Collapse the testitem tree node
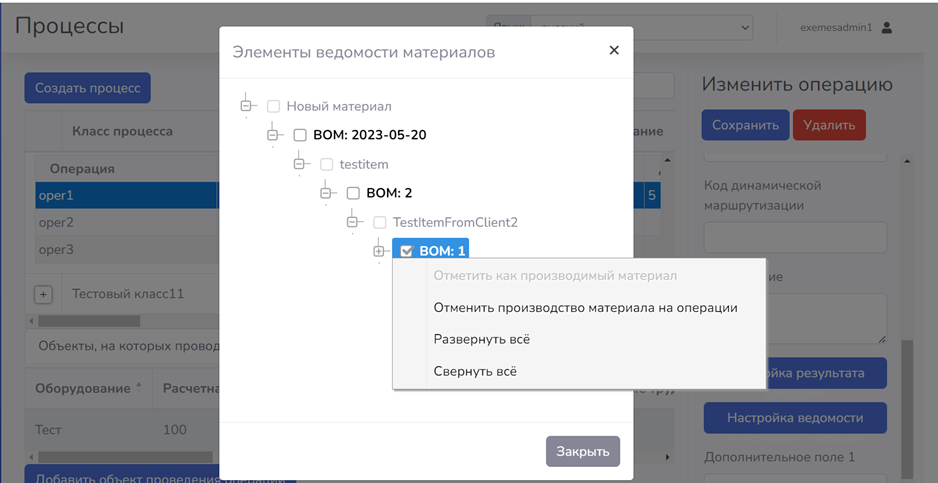Screen dimensions: 938x483 pos(300,164)
